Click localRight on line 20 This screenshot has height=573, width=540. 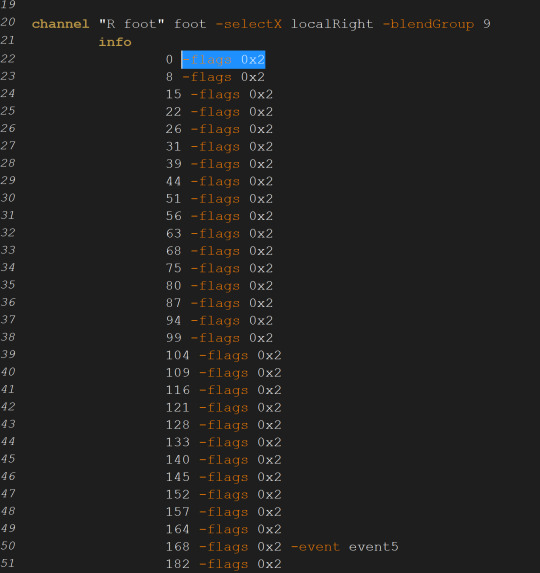coord(332,24)
